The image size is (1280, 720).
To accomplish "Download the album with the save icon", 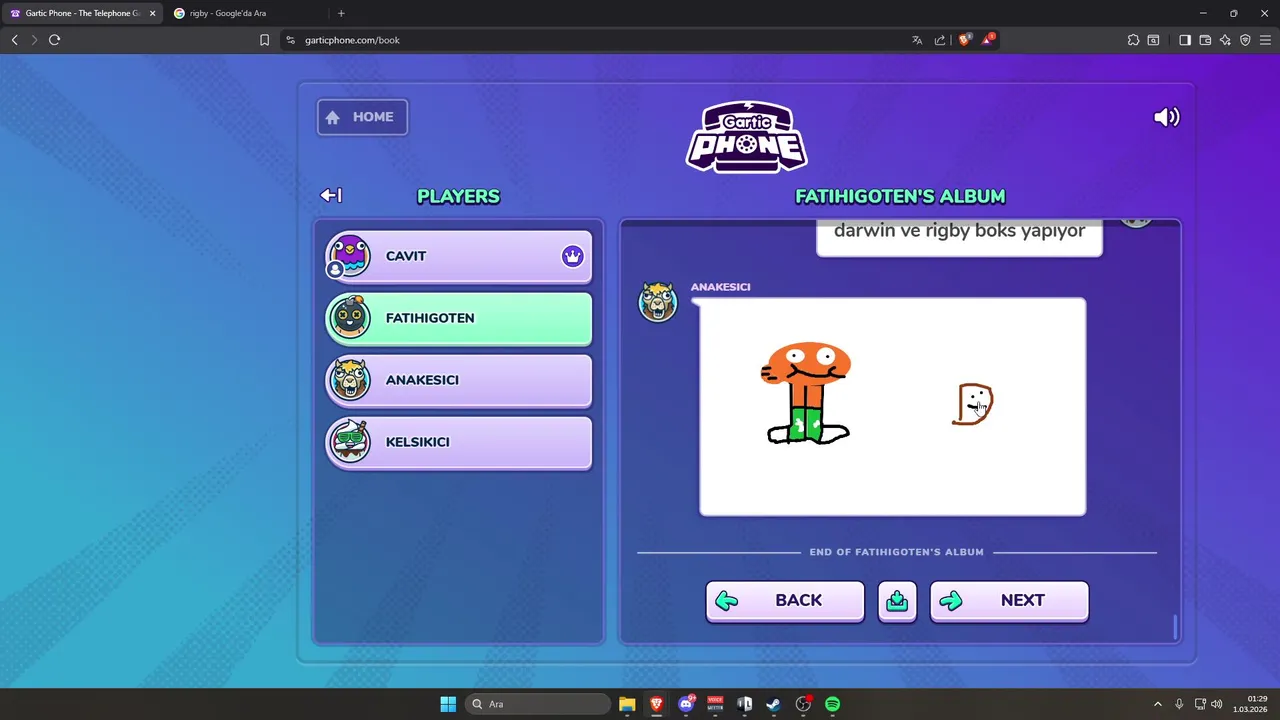I will [x=897, y=601].
